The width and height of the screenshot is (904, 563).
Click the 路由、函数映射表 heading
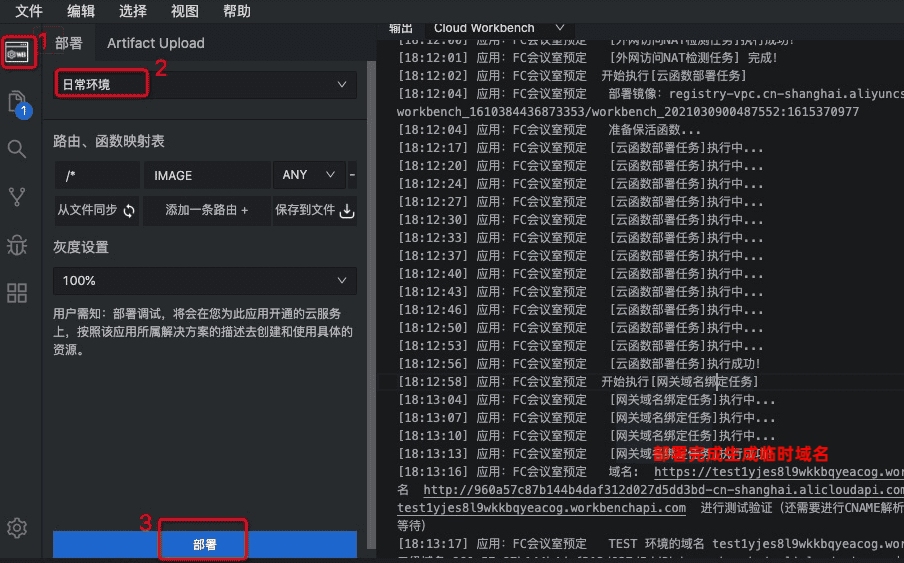(x=109, y=141)
